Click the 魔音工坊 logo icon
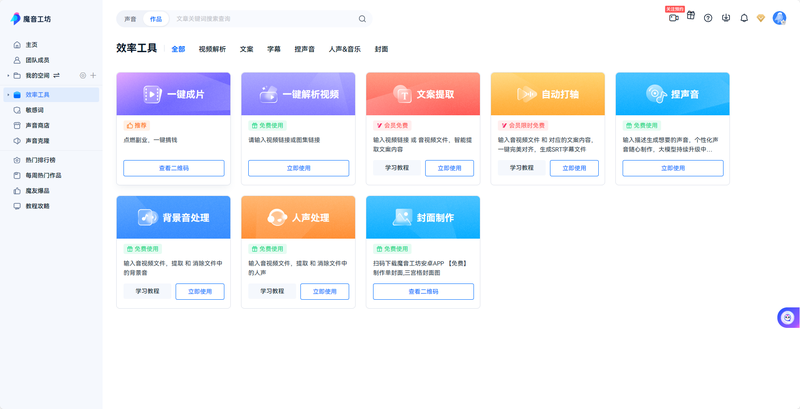 point(15,19)
